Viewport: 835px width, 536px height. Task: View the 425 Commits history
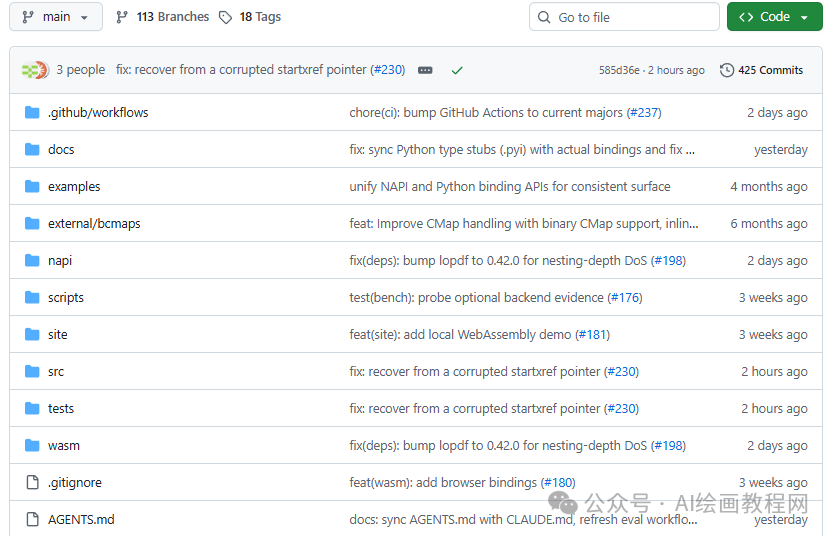pos(770,70)
